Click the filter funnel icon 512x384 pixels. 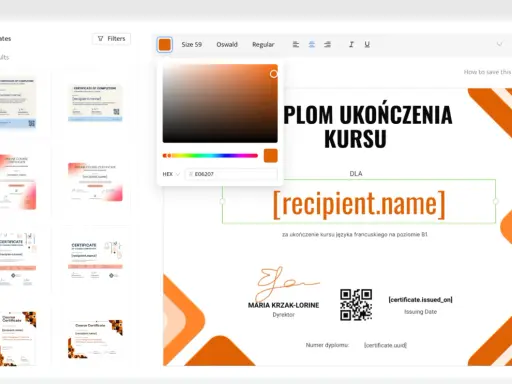click(100, 39)
